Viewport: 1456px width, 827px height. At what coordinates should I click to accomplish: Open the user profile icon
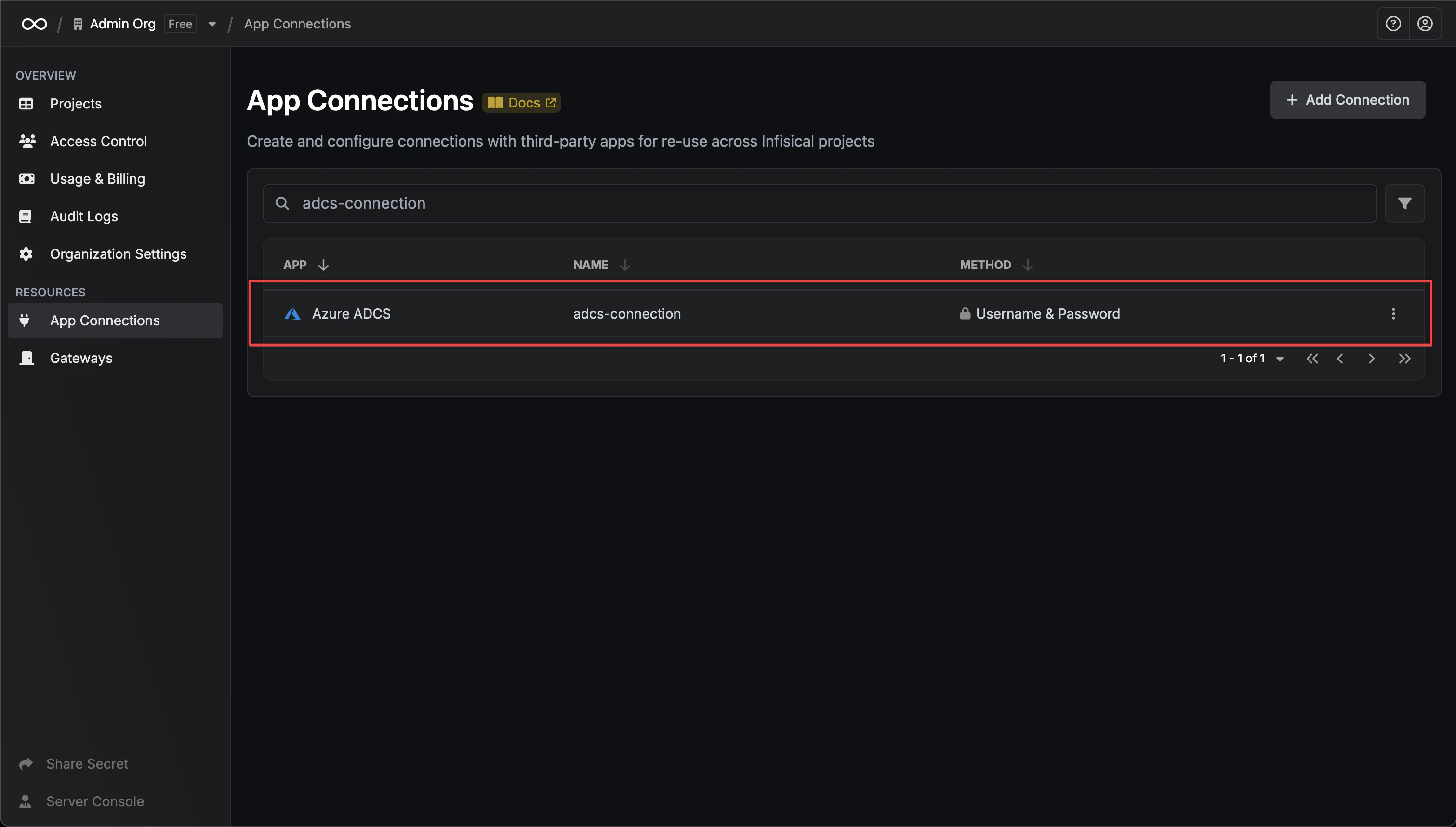pyautogui.click(x=1425, y=24)
